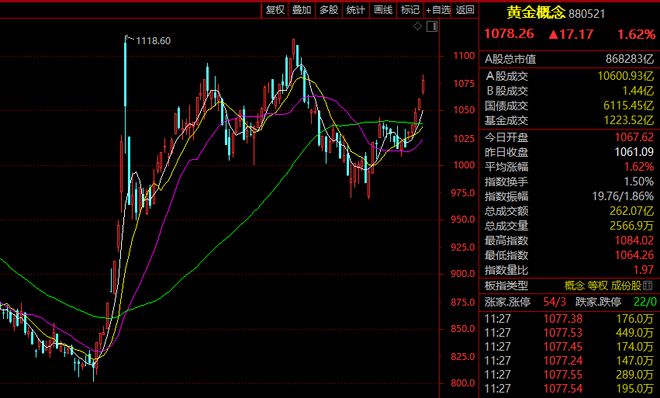Open the constituent stocks list icon
The image size is (660, 398).
[x=648, y=286]
